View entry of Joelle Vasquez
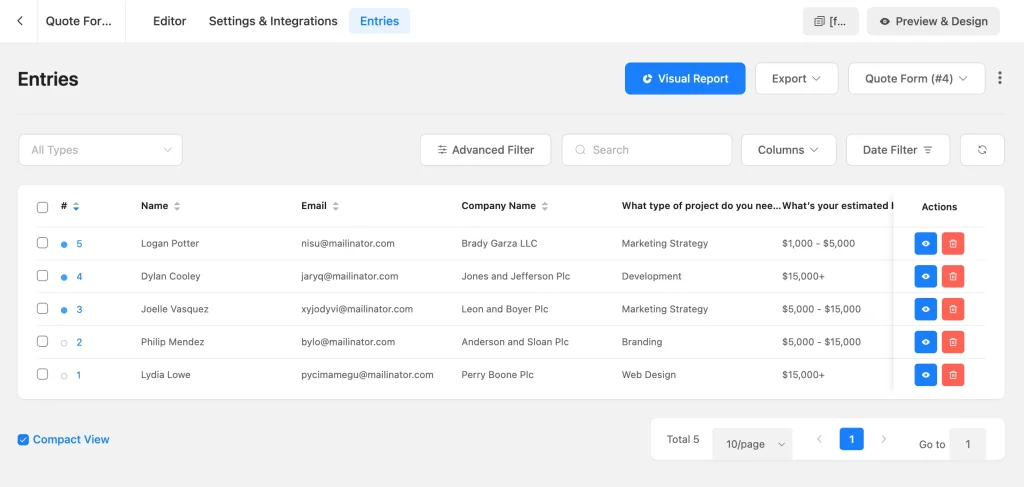Screen dimensions: 1024x487 925,309
